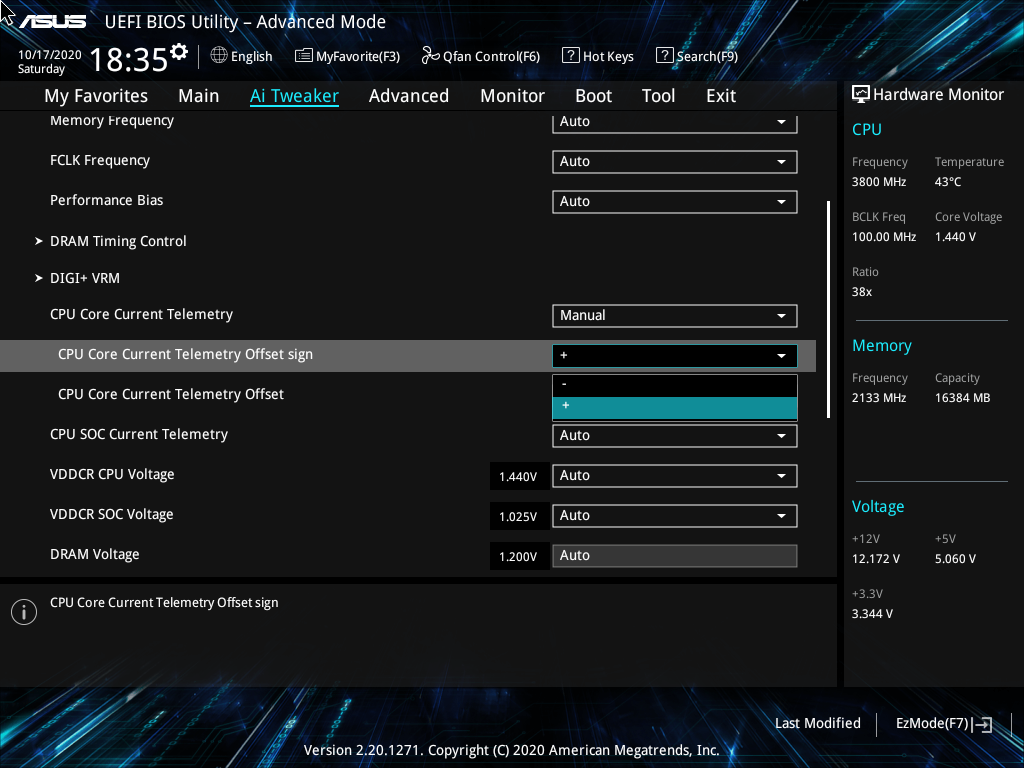Click the Version 2.20.1271 copyright text
The width and height of the screenshot is (1024, 768).
(x=511, y=750)
